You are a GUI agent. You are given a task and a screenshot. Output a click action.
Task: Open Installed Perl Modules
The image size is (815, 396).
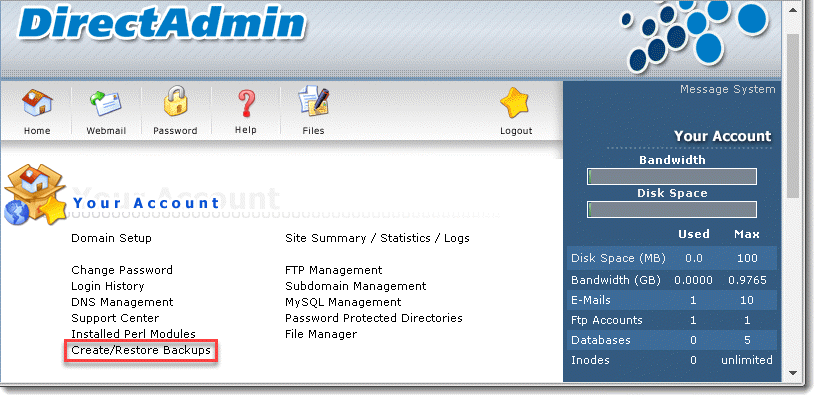point(134,334)
